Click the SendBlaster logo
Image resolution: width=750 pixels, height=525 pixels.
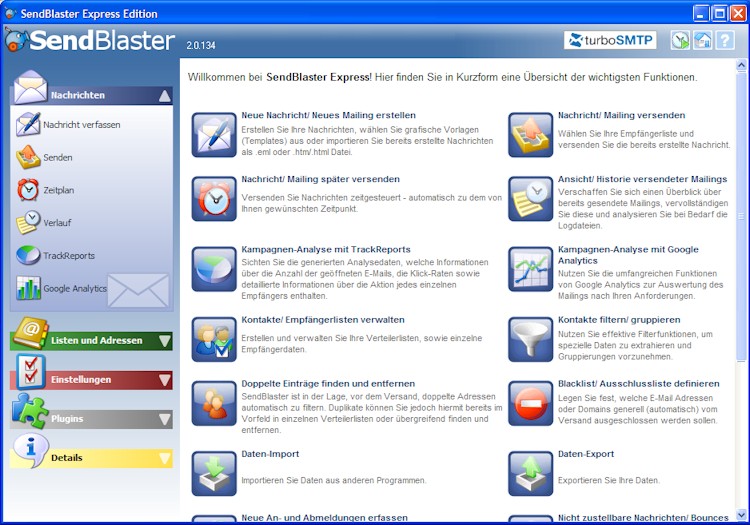[x=90, y=40]
